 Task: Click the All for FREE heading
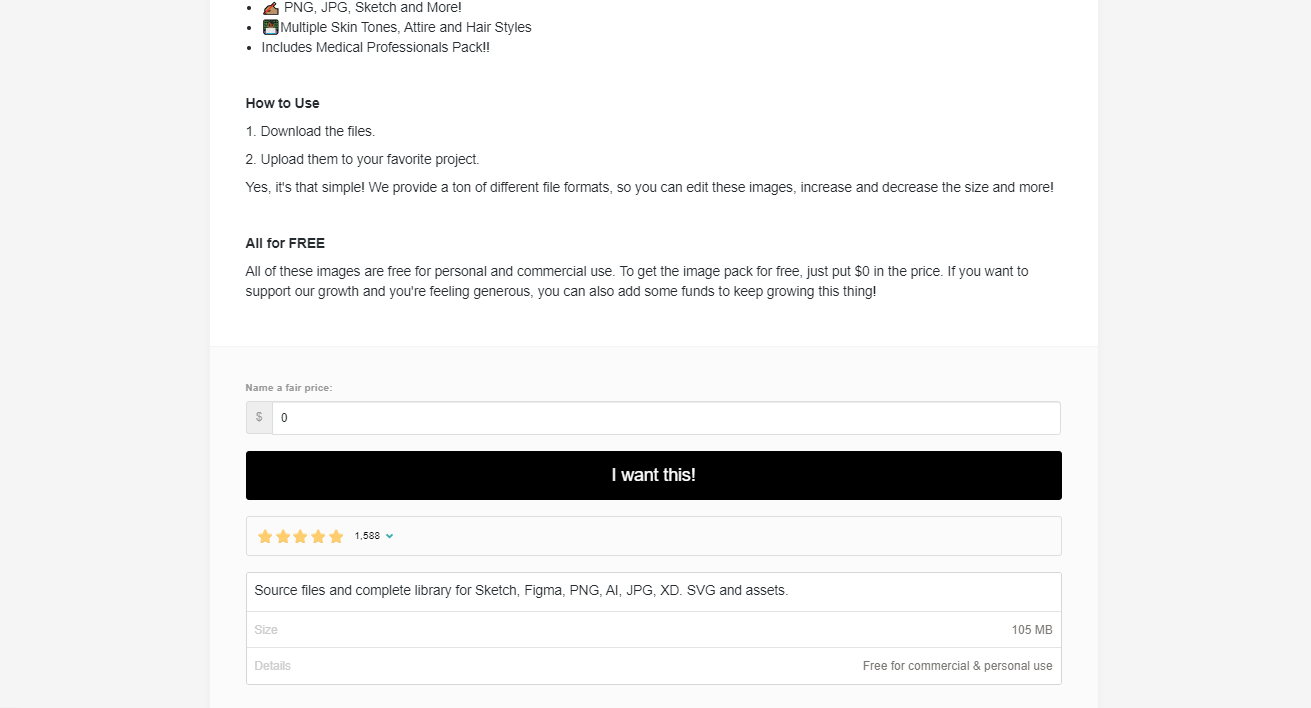point(285,243)
